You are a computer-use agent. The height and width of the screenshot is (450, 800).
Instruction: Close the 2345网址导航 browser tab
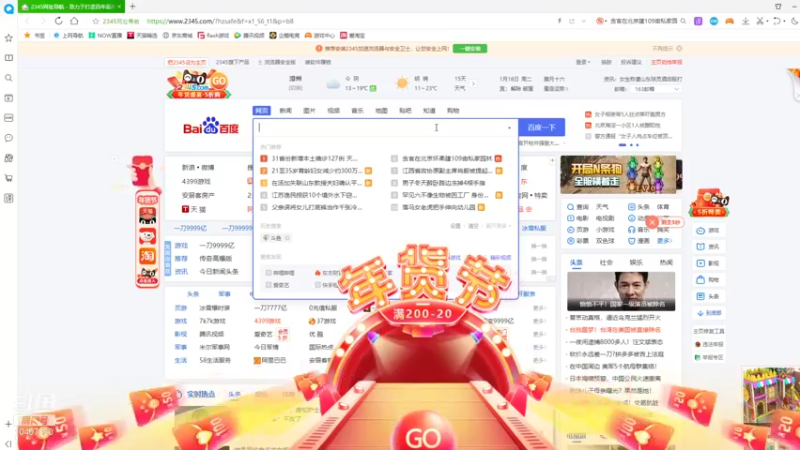pos(119,7)
